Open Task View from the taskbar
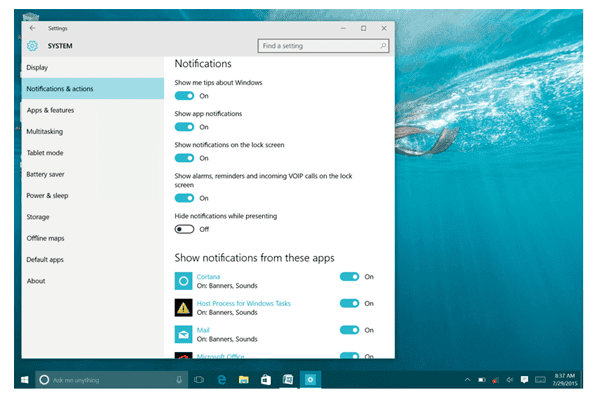The image size is (600, 397). (199, 380)
